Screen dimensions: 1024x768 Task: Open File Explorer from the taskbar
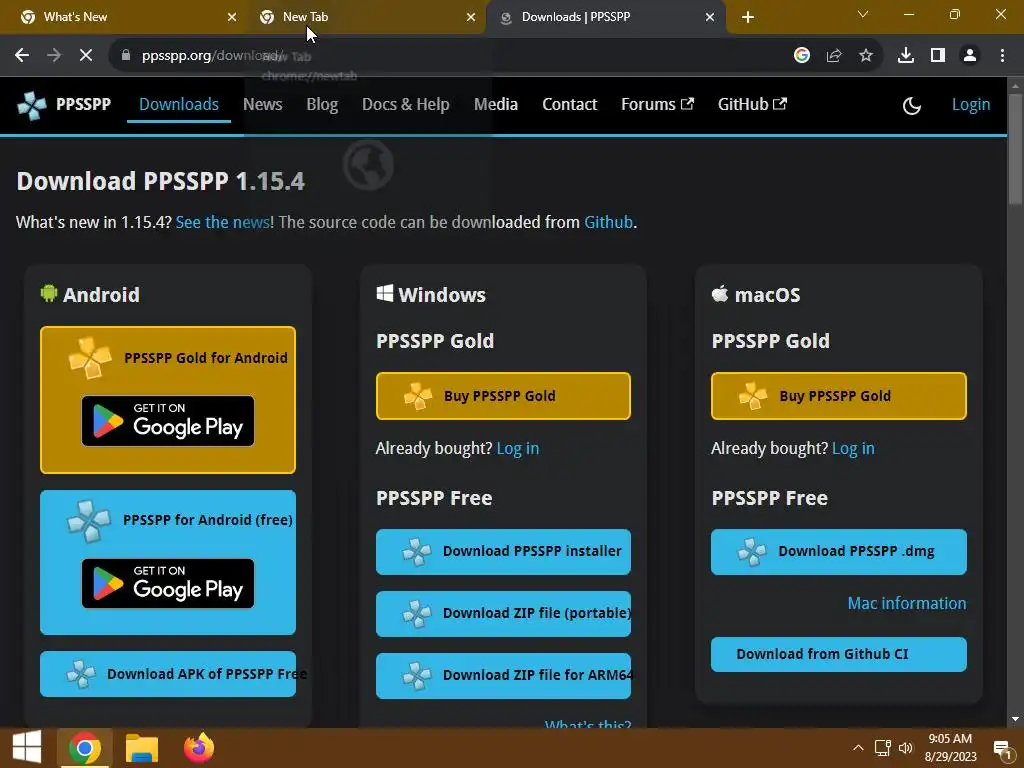click(142, 748)
